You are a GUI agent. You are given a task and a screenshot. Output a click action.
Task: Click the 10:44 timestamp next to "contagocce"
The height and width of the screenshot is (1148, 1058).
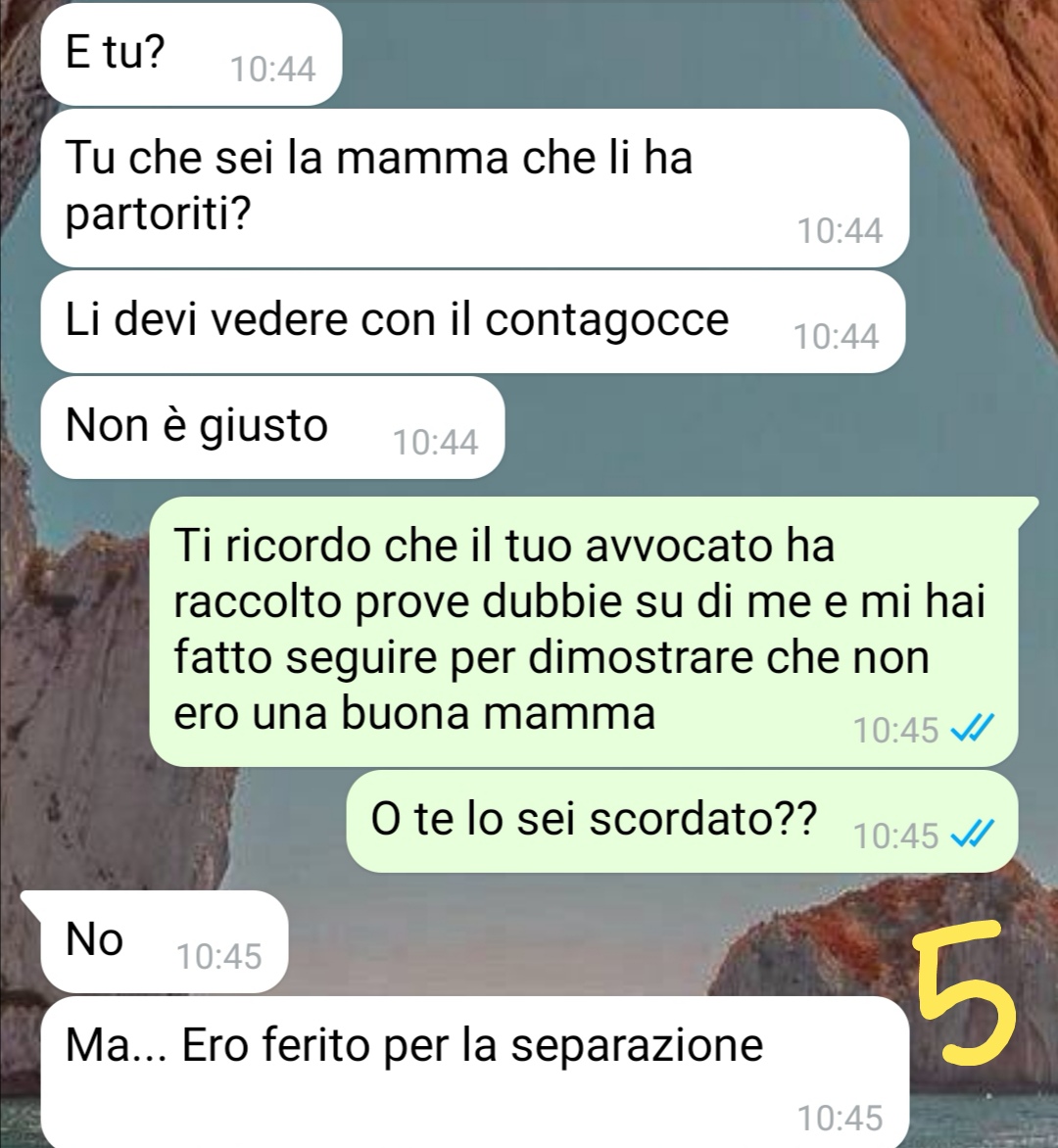click(837, 337)
